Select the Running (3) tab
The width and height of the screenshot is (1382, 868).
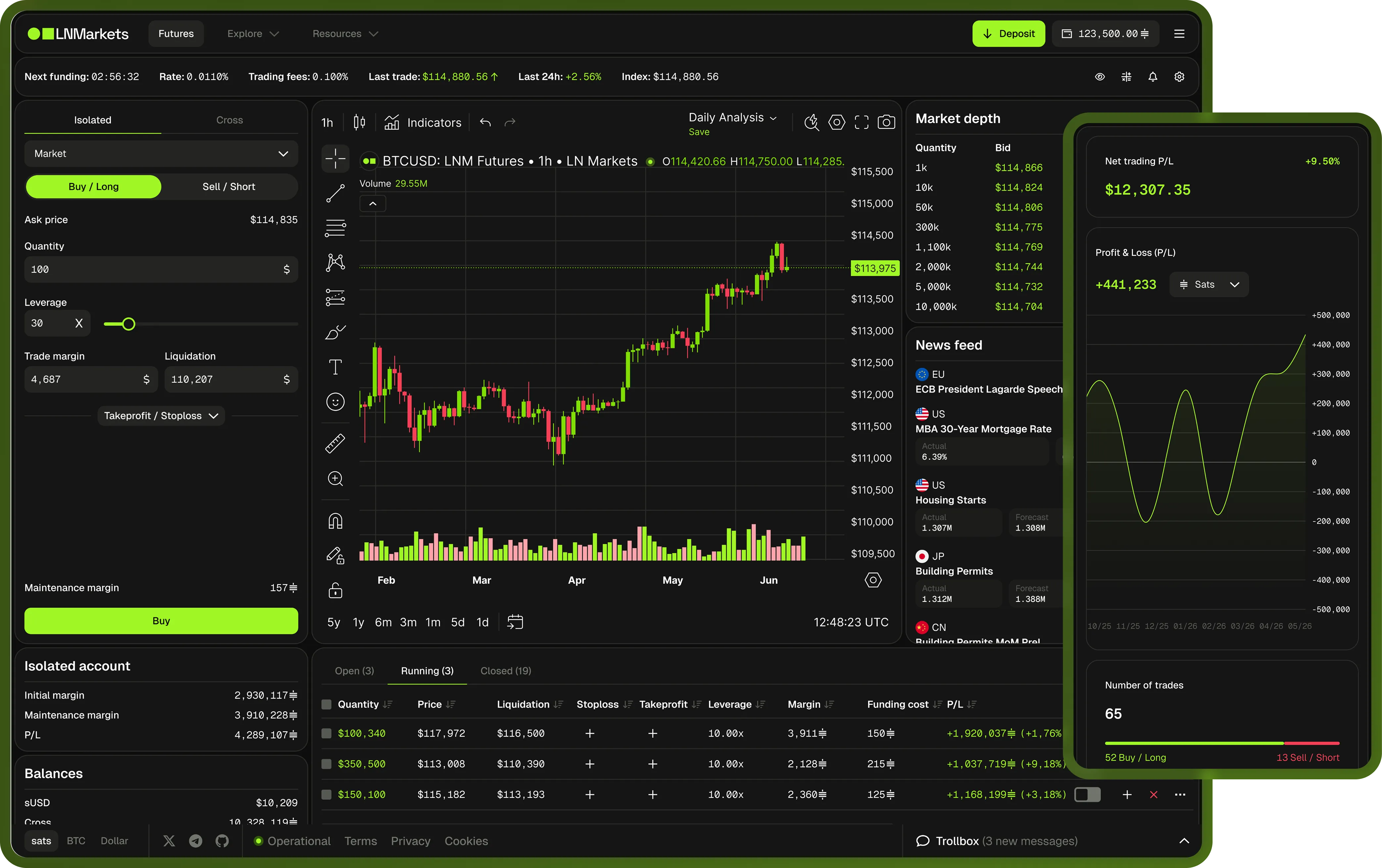pyautogui.click(x=427, y=671)
